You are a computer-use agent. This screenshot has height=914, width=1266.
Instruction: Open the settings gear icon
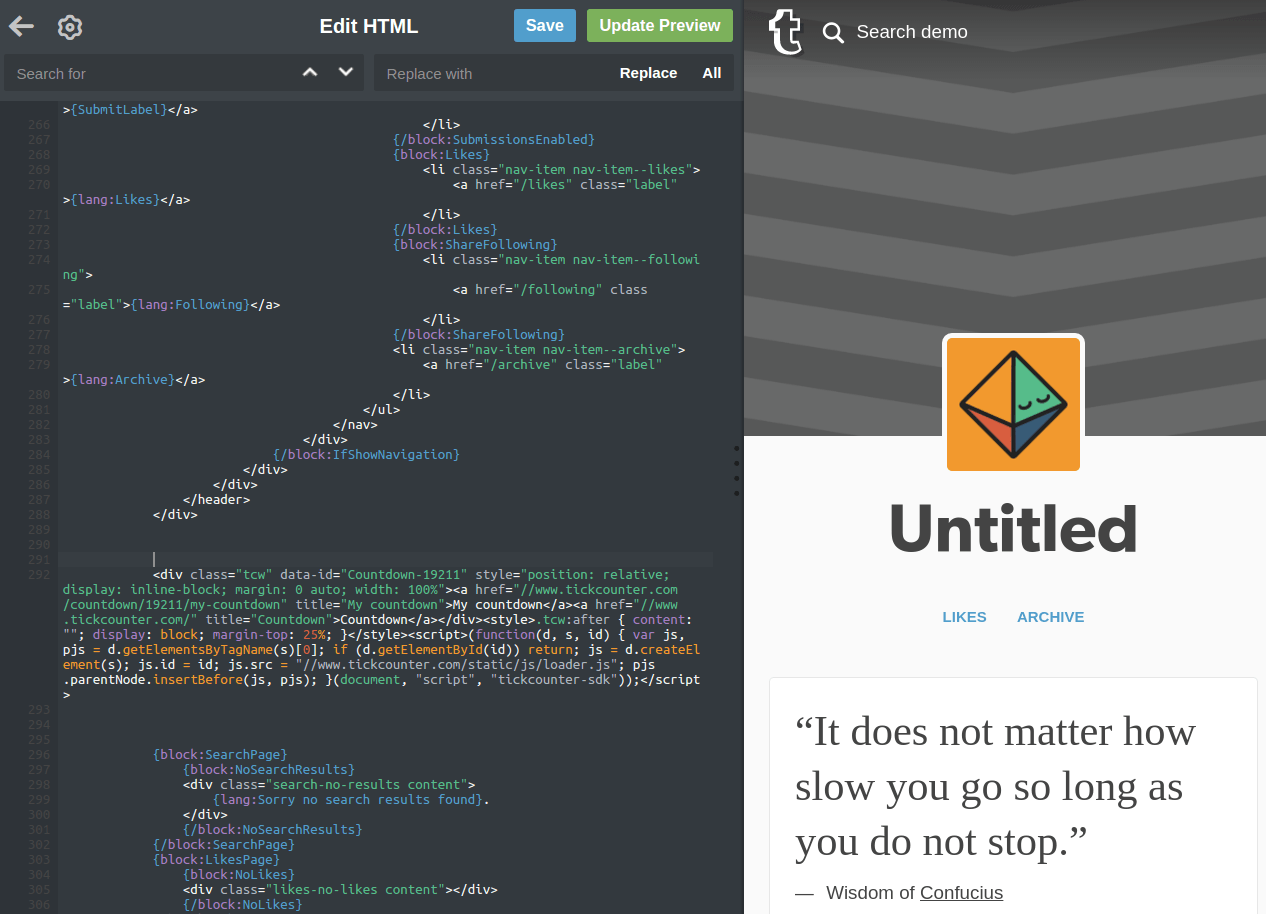pos(69,27)
